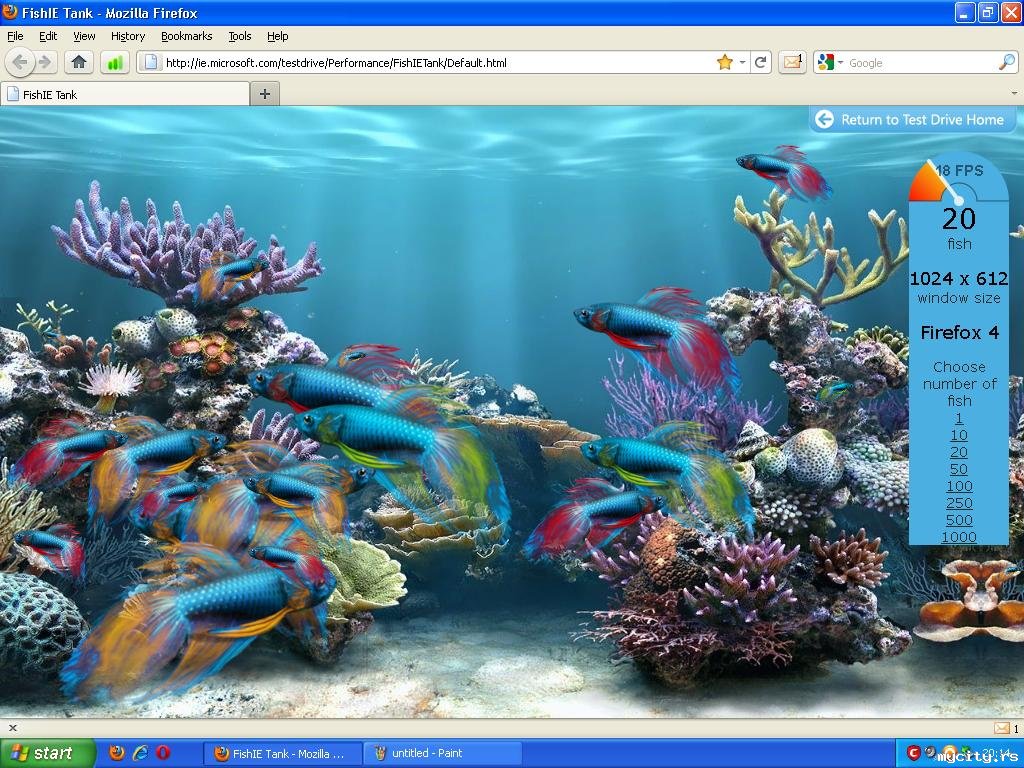This screenshot has width=1024, height=768.
Task: Bookmark this page with the star icon
Action: [x=724, y=62]
